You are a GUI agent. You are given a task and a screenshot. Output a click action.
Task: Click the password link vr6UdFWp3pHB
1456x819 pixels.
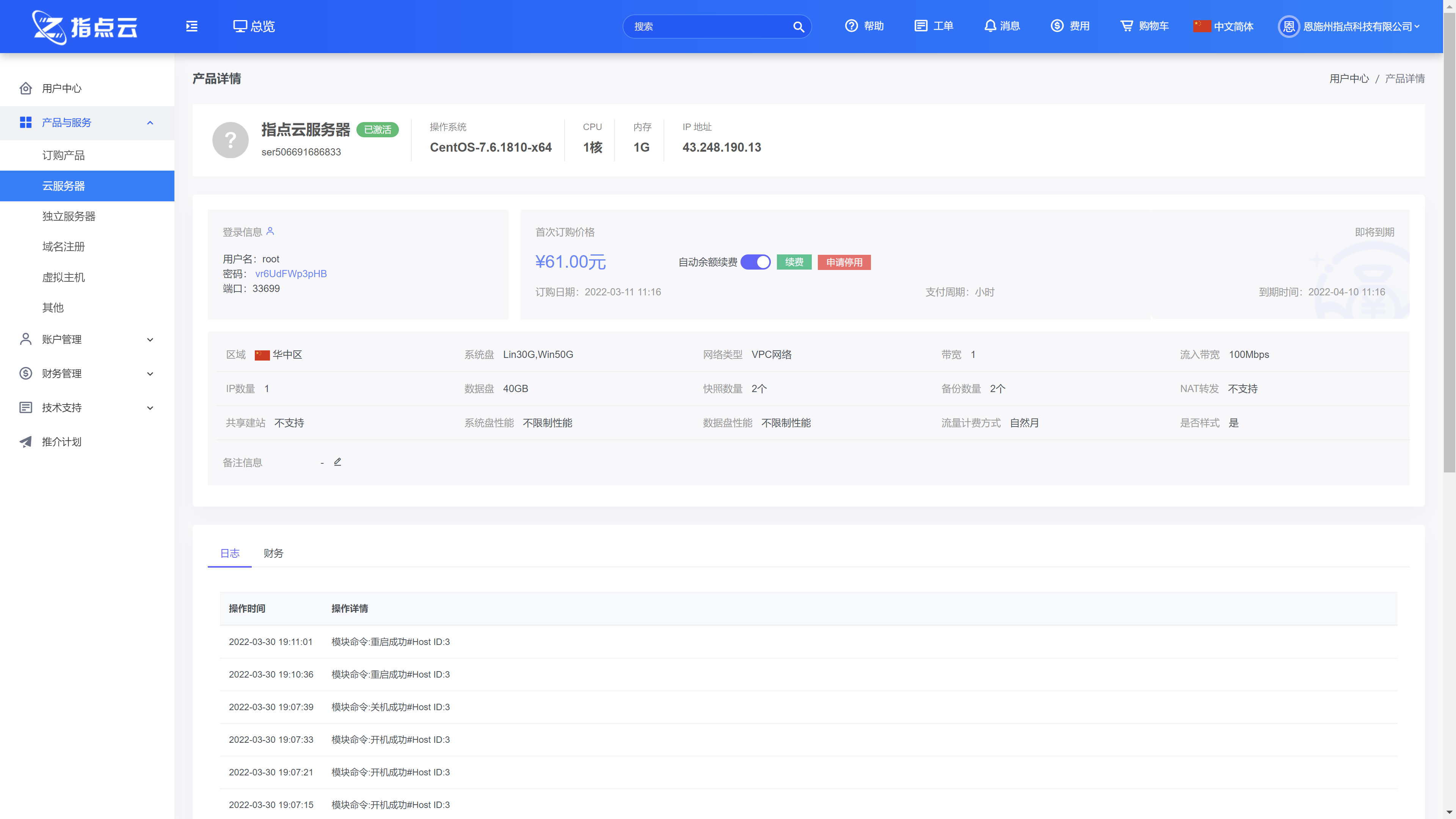(x=290, y=273)
